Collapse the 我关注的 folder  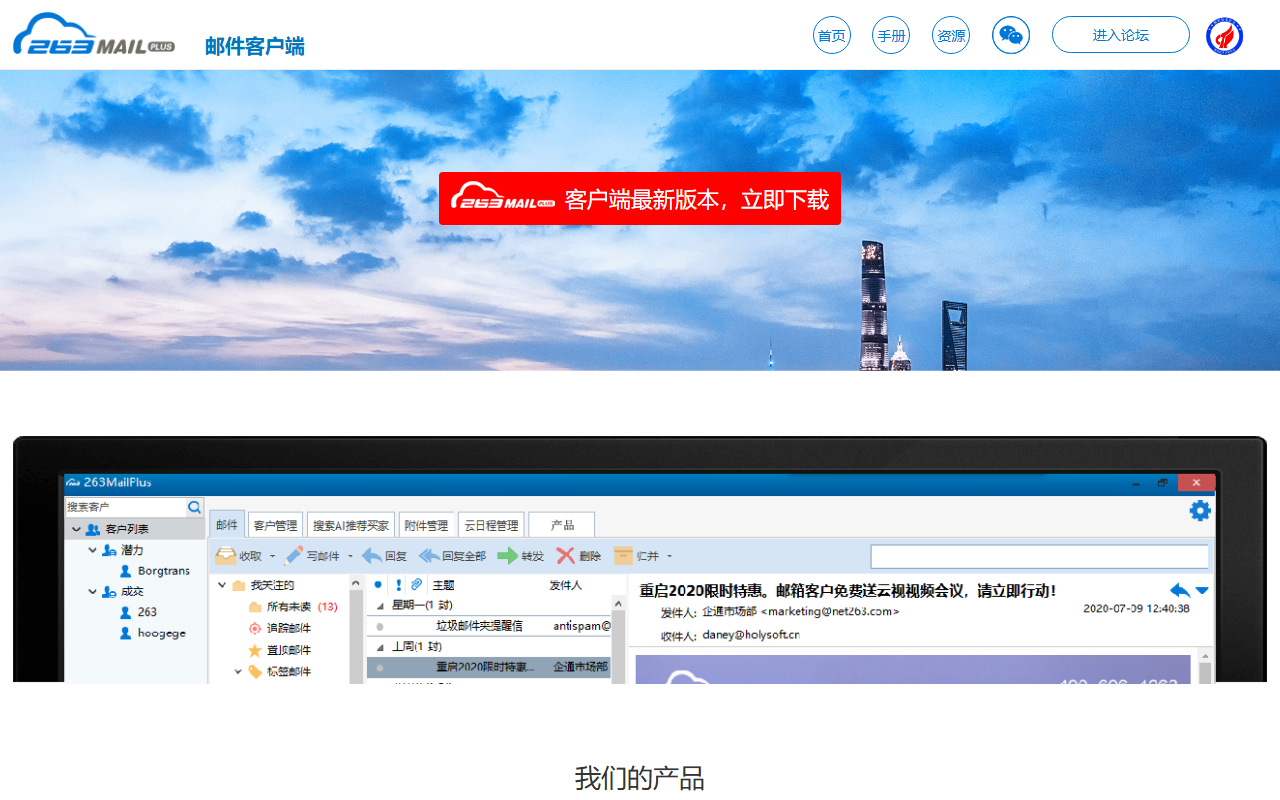pos(221,585)
